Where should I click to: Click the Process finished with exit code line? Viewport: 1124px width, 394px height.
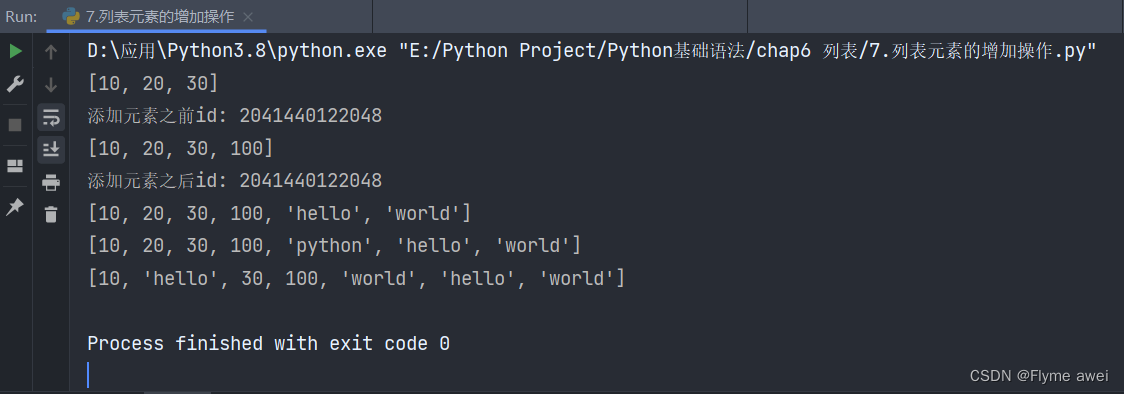[x=268, y=344]
